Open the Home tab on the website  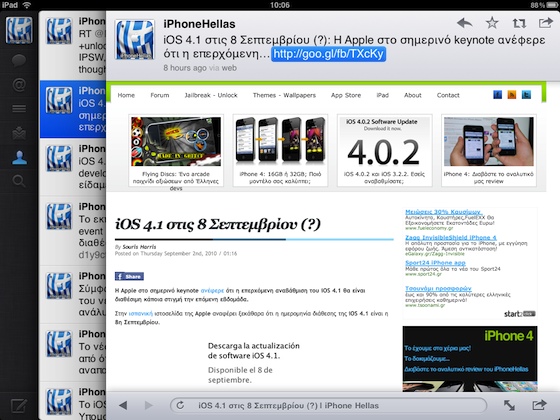[126, 95]
